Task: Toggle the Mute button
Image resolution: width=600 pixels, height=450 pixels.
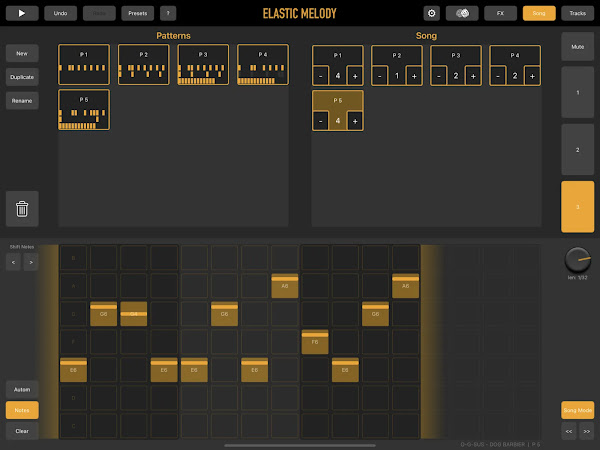Action: click(x=578, y=47)
